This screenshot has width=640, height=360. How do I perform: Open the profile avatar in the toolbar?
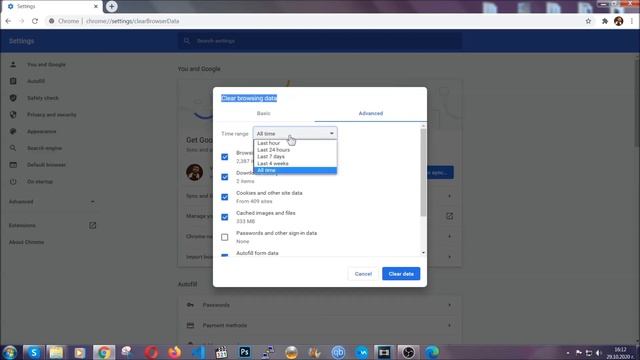coord(618,21)
